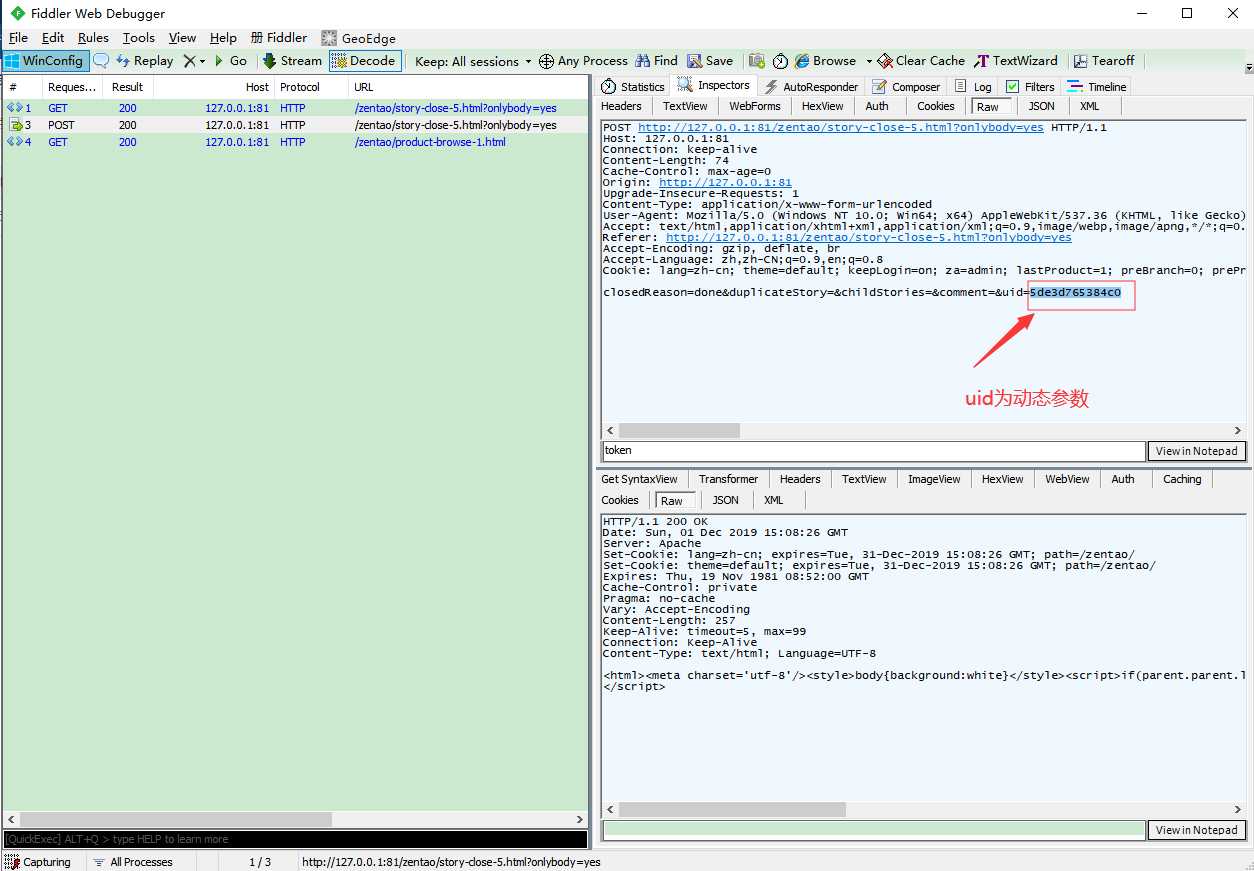Click the Fiddler menu item
The width and height of the screenshot is (1254, 871).
[x=278, y=38]
